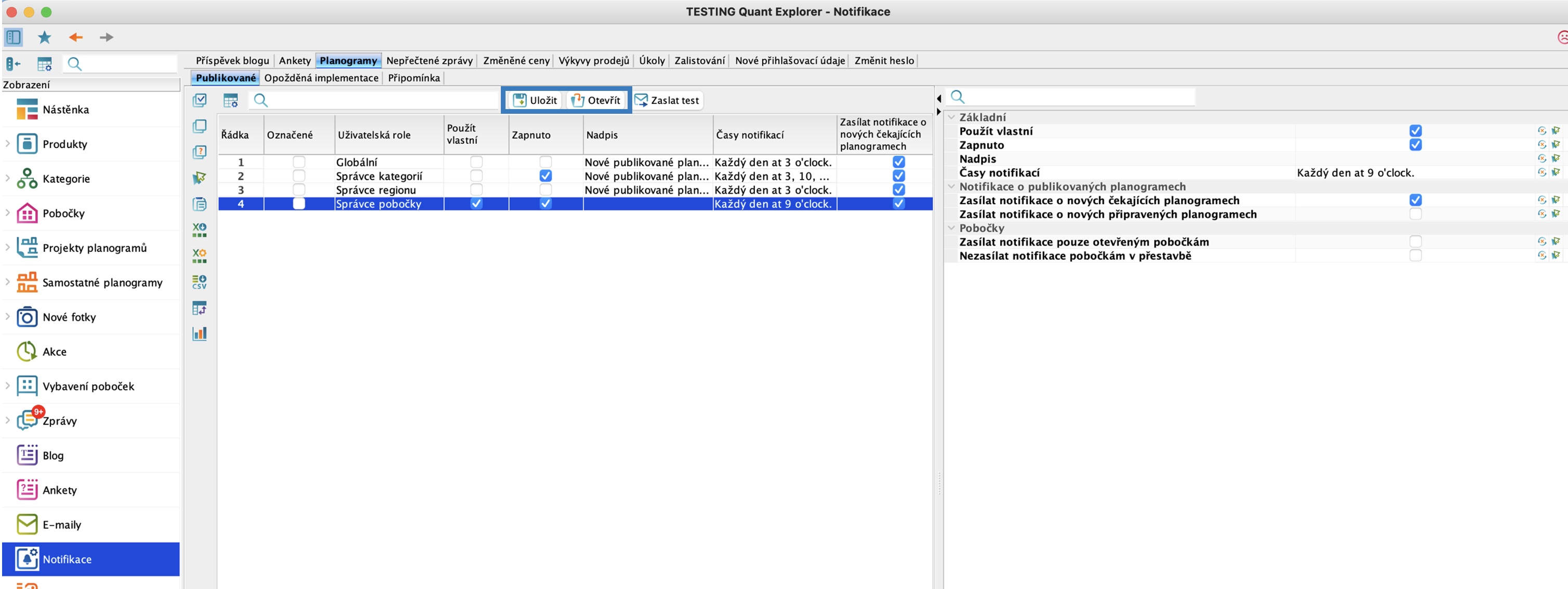Click the CSV export icon
Screen dimensions: 1568x589
[x=200, y=282]
